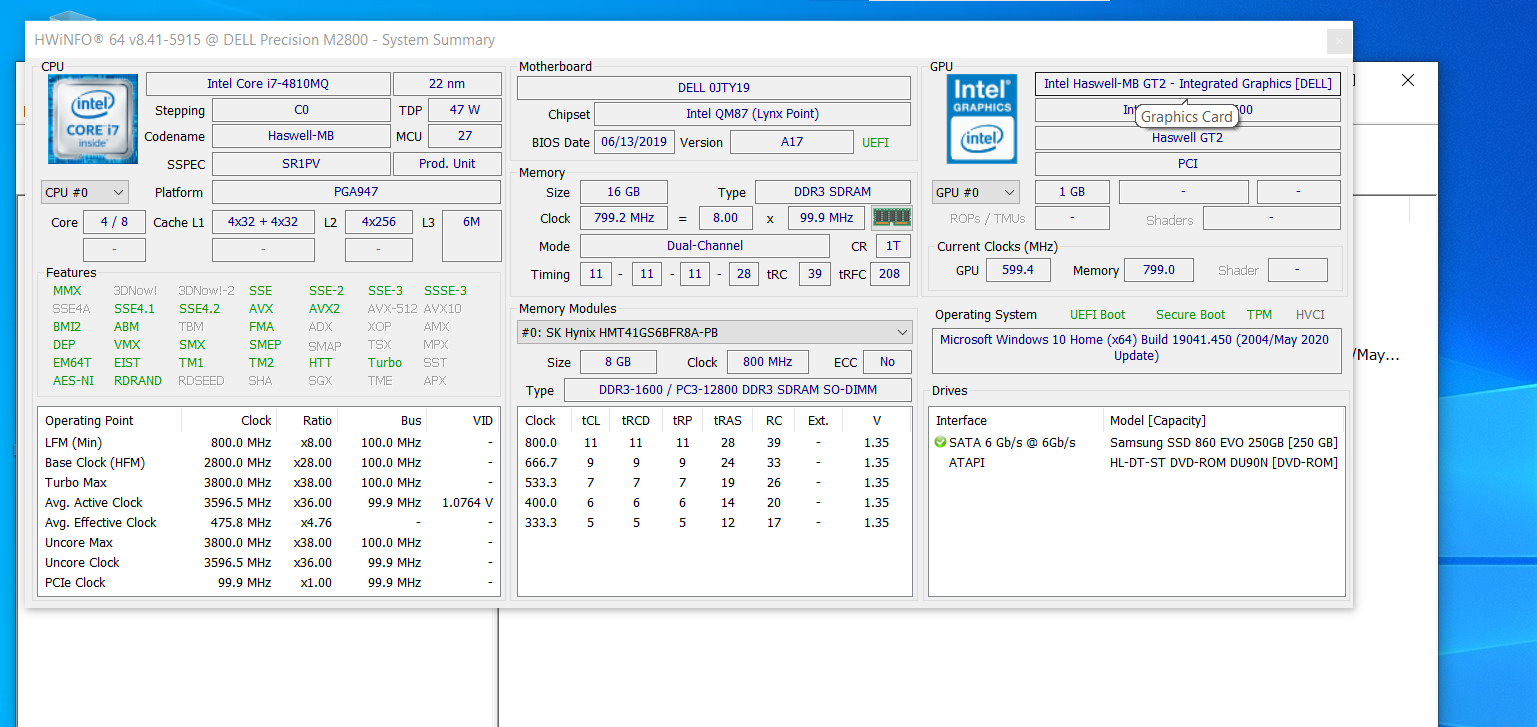This screenshot has height=727, width=1537.
Task: Select the Cache L1 value 4x32 + 4x32
Action: pyautogui.click(x=263, y=222)
